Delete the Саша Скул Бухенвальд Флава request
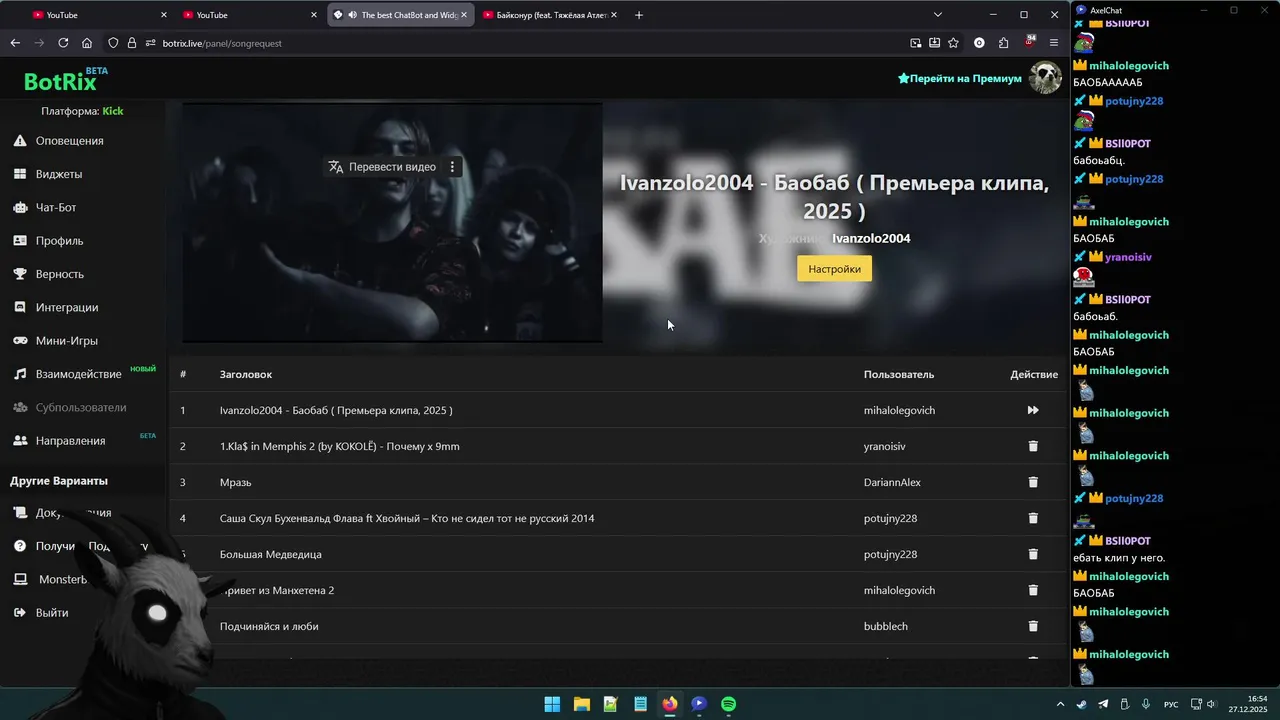 coord(1033,518)
